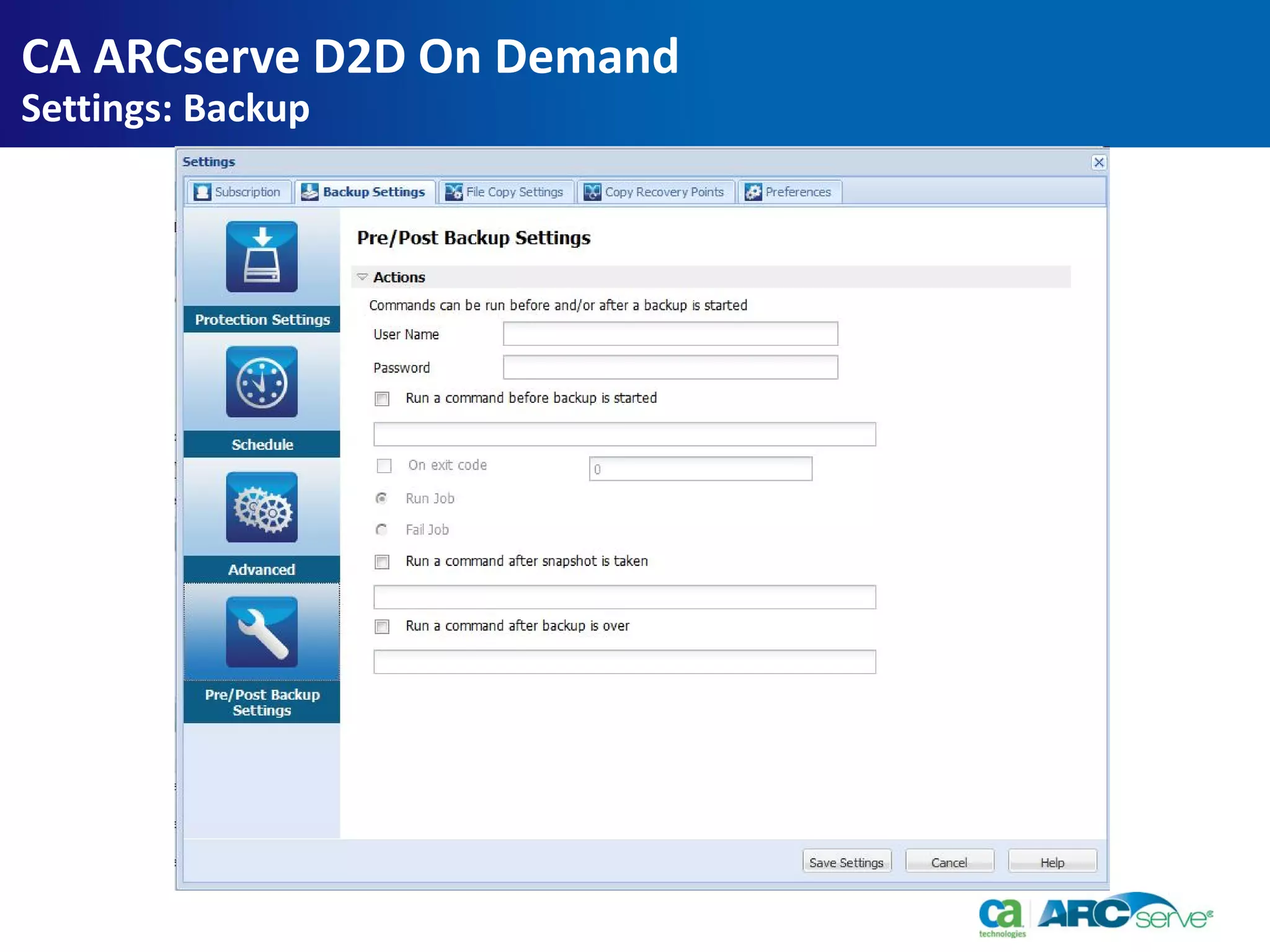Screen dimensions: 1270x952
Task: Click the Password input field
Action: 670,367
